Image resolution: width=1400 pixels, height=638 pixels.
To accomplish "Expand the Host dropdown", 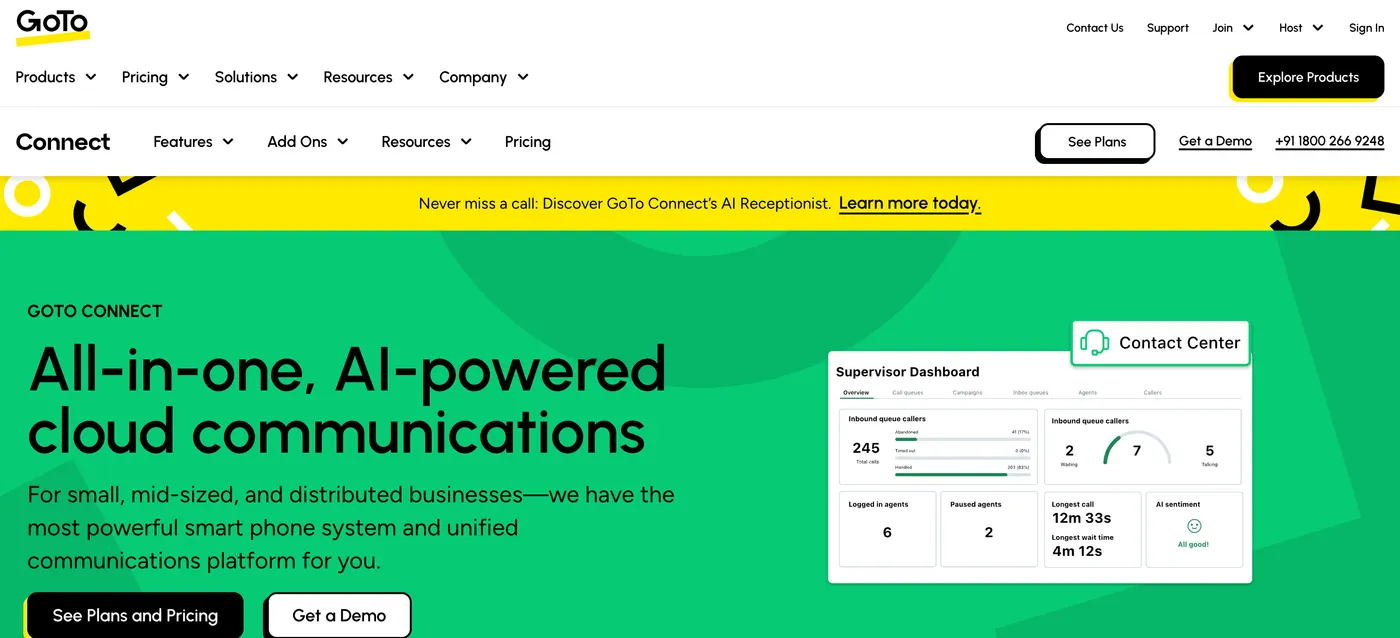I will [x=1301, y=28].
